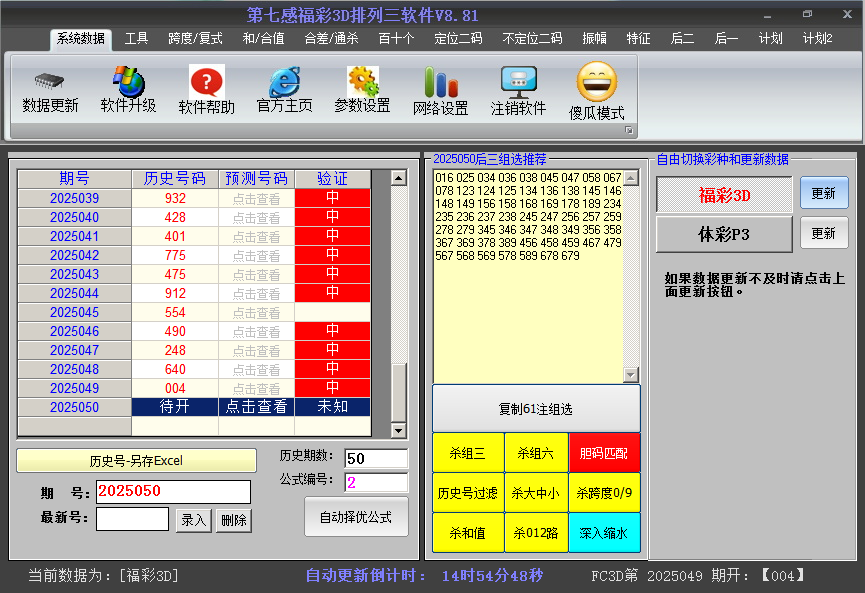Click the 预测号码 column header
This screenshot has width=865, height=593.
click(x=257, y=179)
